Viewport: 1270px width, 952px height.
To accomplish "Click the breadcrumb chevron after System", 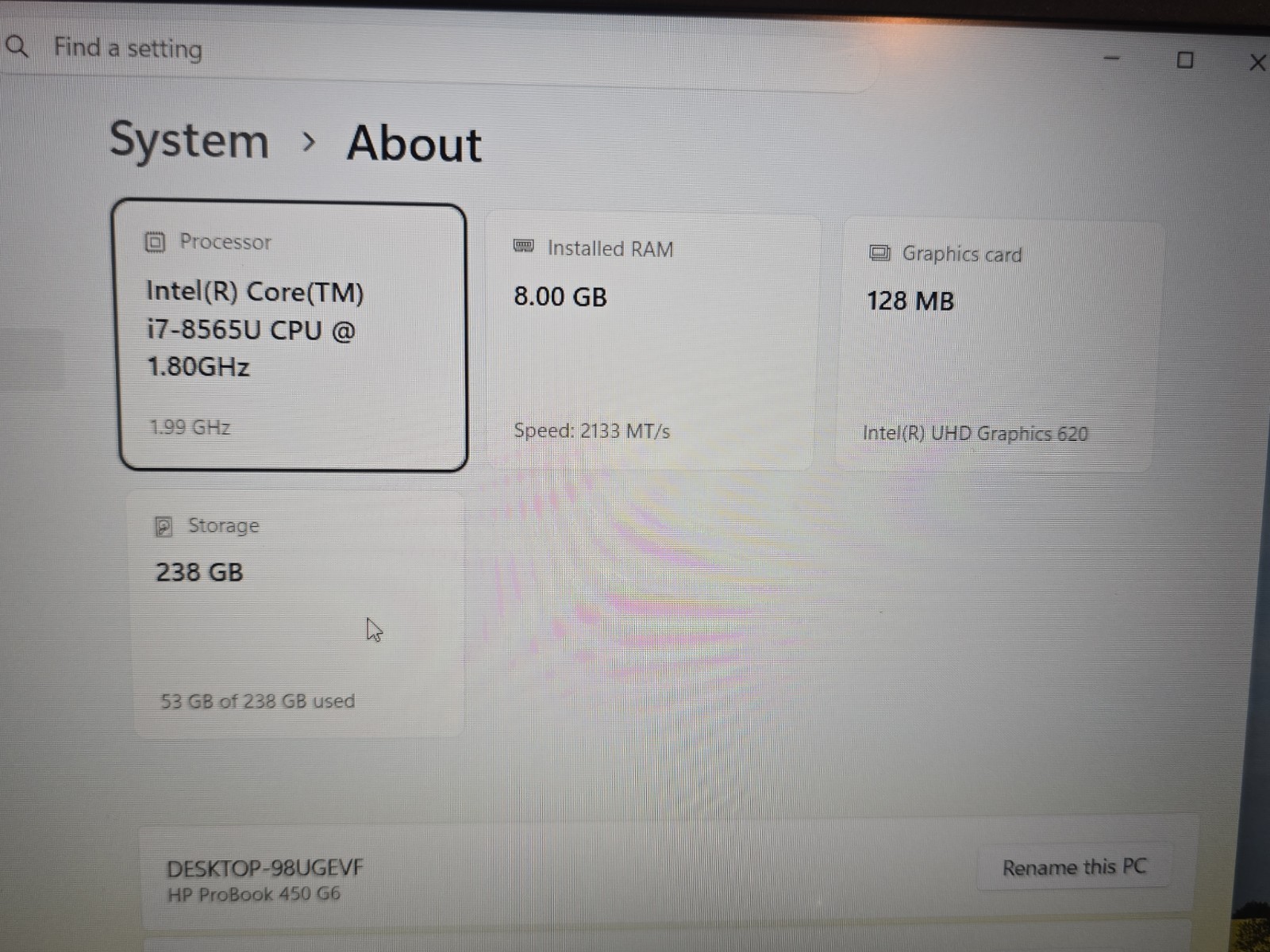I will pyautogui.click(x=309, y=142).
